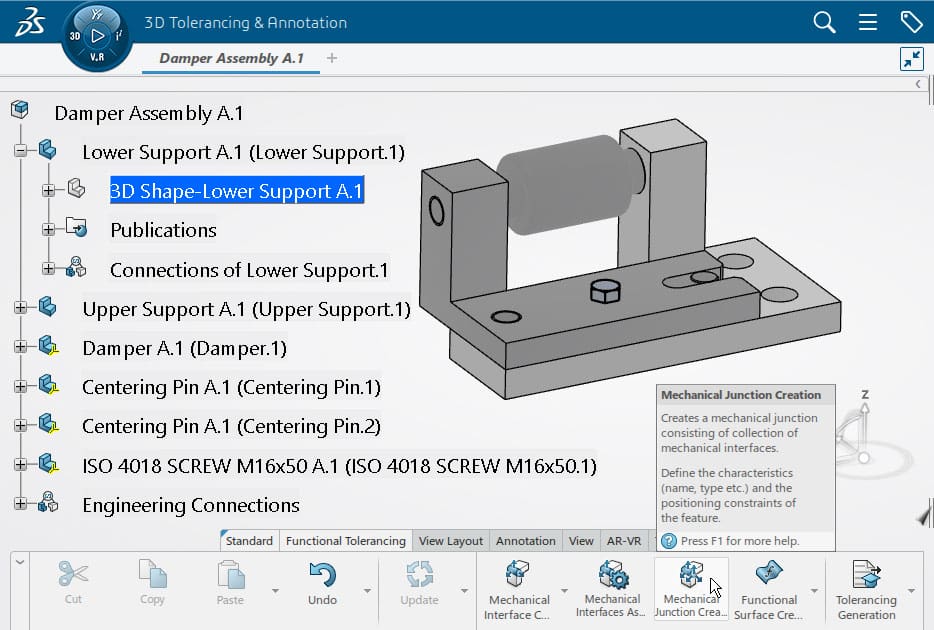The height and width of the screenshot is (630, 934).
Task: Click the 3DS logo icon
Action: [30, 23]
